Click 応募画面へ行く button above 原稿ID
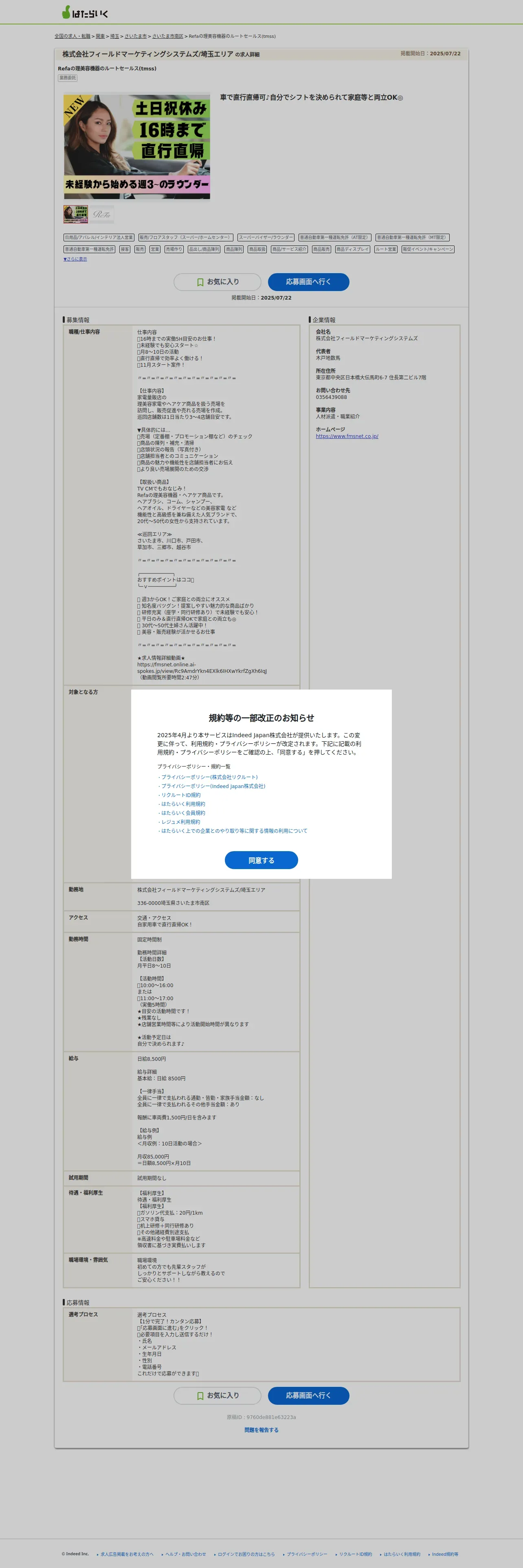Image resolution: width=523 pixels, height=1568 pixels. click(309, 1396)
